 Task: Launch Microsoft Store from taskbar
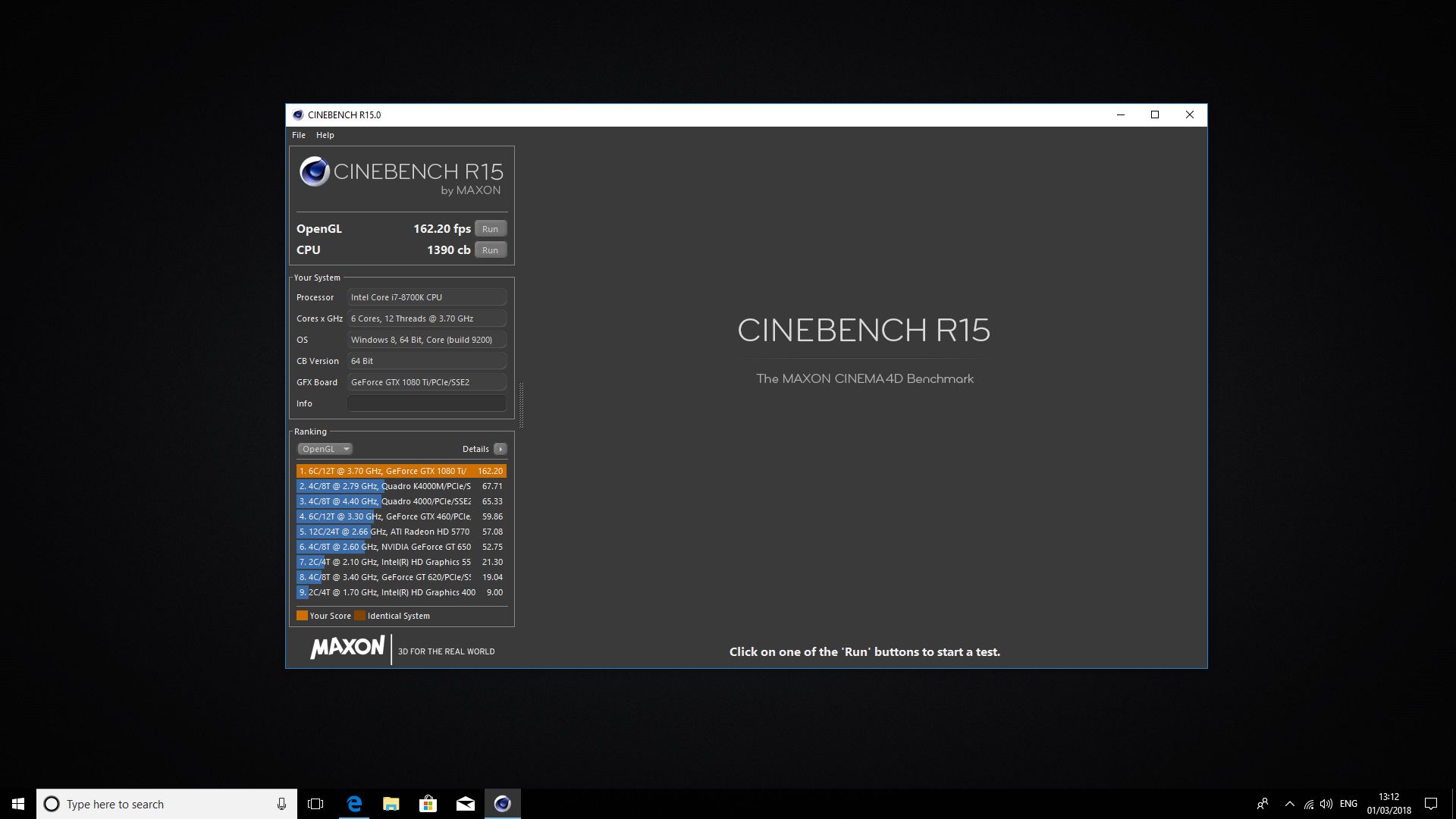tap(428, 804)
